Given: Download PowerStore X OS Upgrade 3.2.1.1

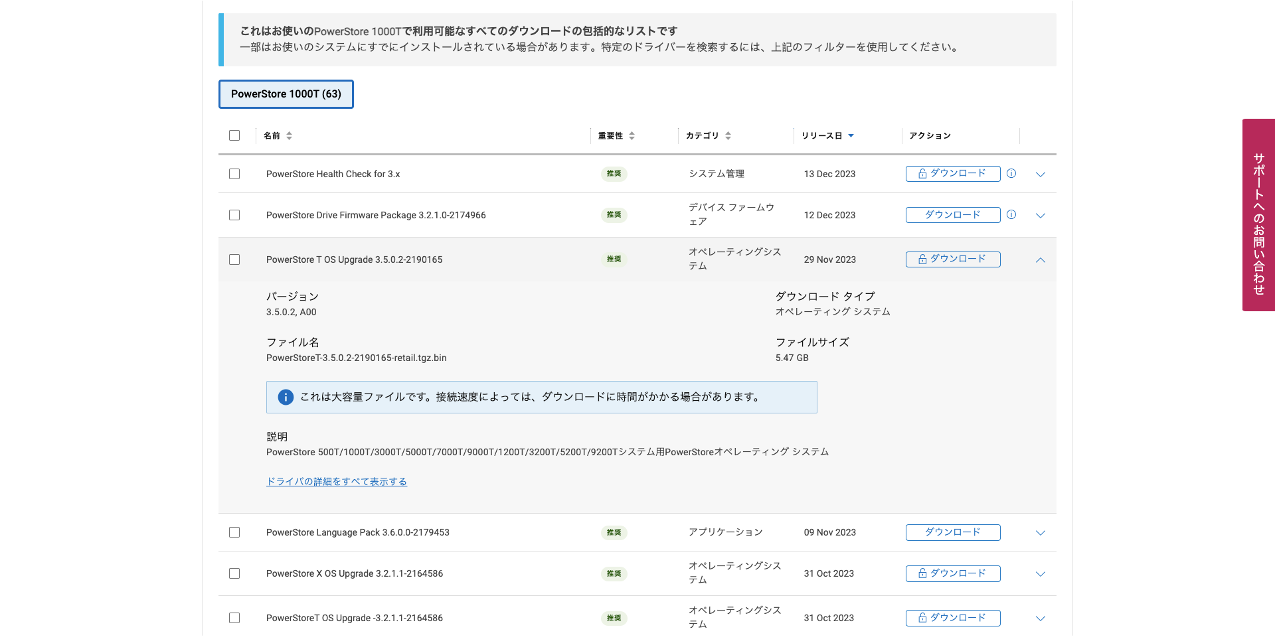Looking at the screenshot, I should pyautogui.click(x=953, y=573).
